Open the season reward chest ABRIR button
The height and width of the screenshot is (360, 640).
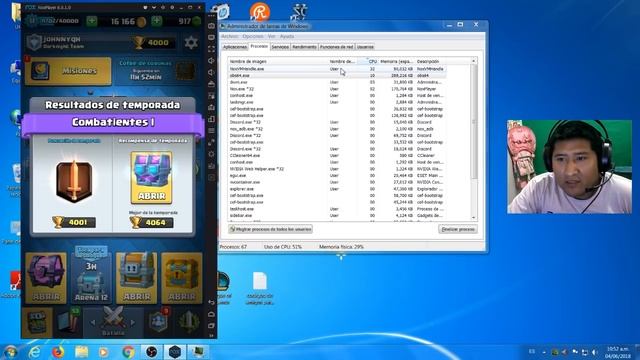point(151,178)
